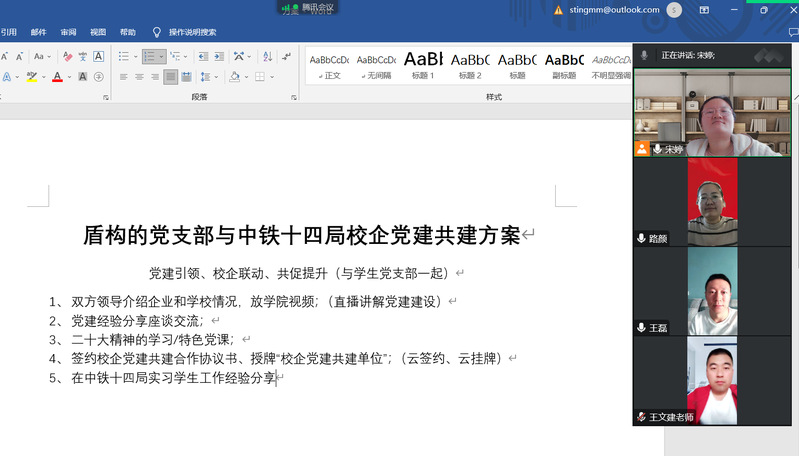Toggle character shading on text

coord(81,77)
